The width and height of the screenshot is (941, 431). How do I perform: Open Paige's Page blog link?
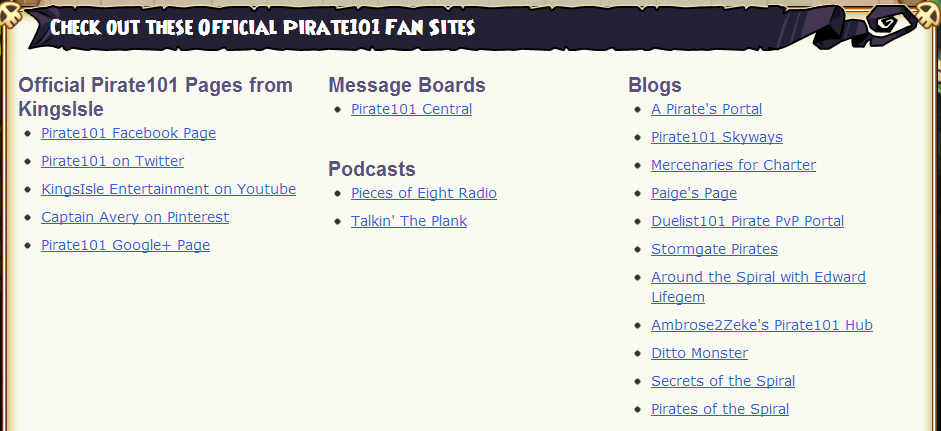click(694, 193)
